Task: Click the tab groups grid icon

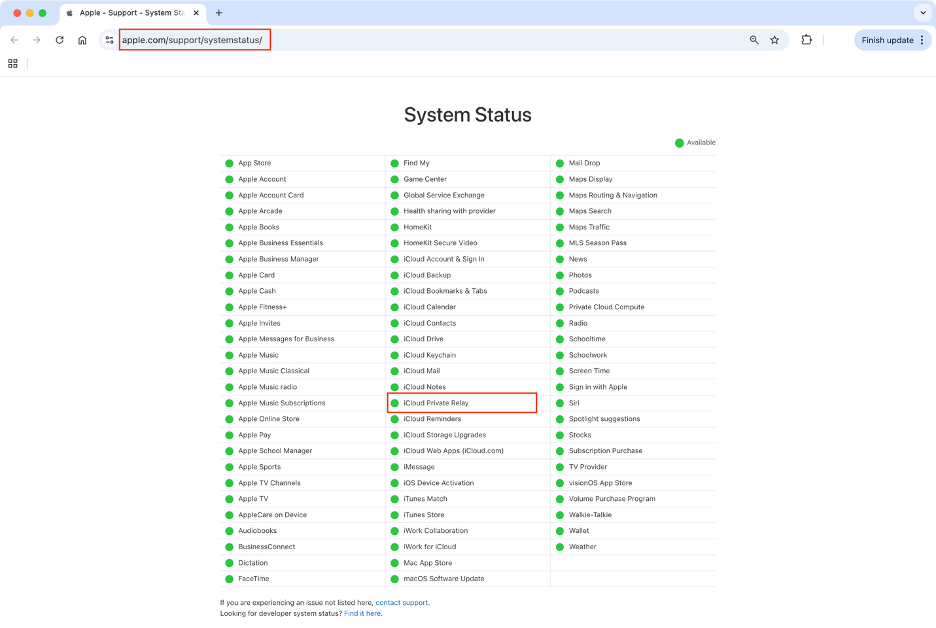Action: tap(12, 64)
